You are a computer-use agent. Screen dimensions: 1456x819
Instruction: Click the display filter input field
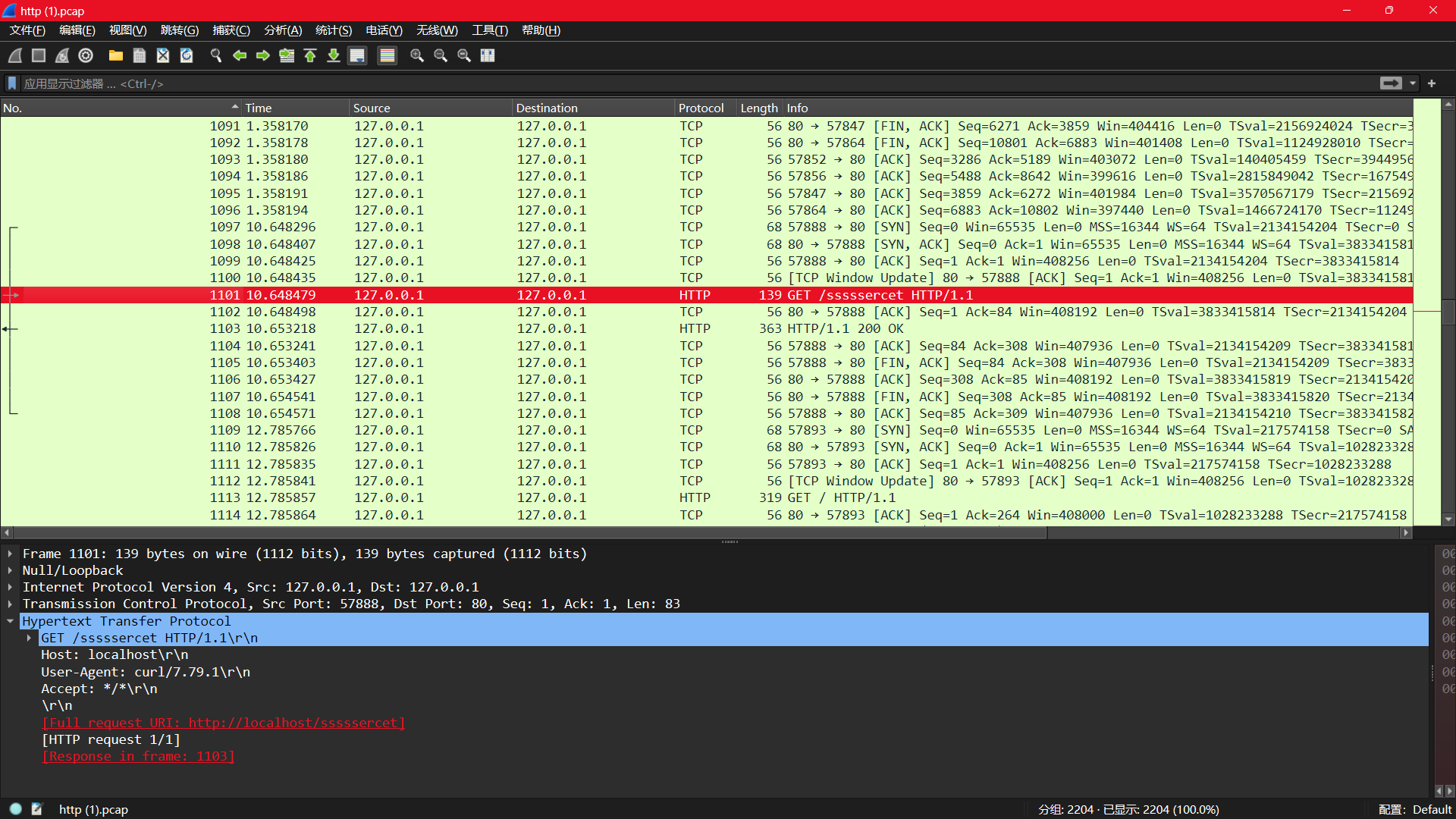pyautogui.click(x=698, y=83)
